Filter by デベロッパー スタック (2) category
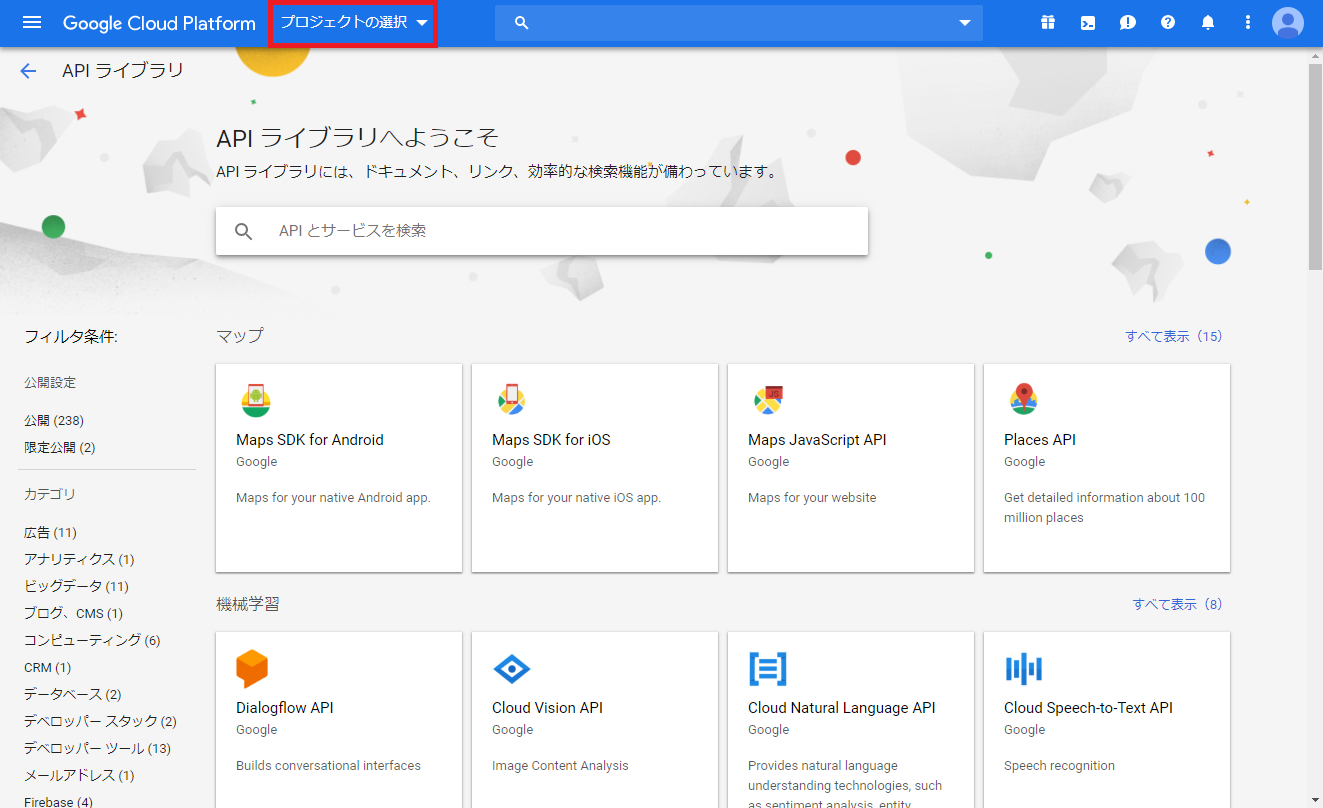The image size is (1323, 808). [x=100, y=722]
